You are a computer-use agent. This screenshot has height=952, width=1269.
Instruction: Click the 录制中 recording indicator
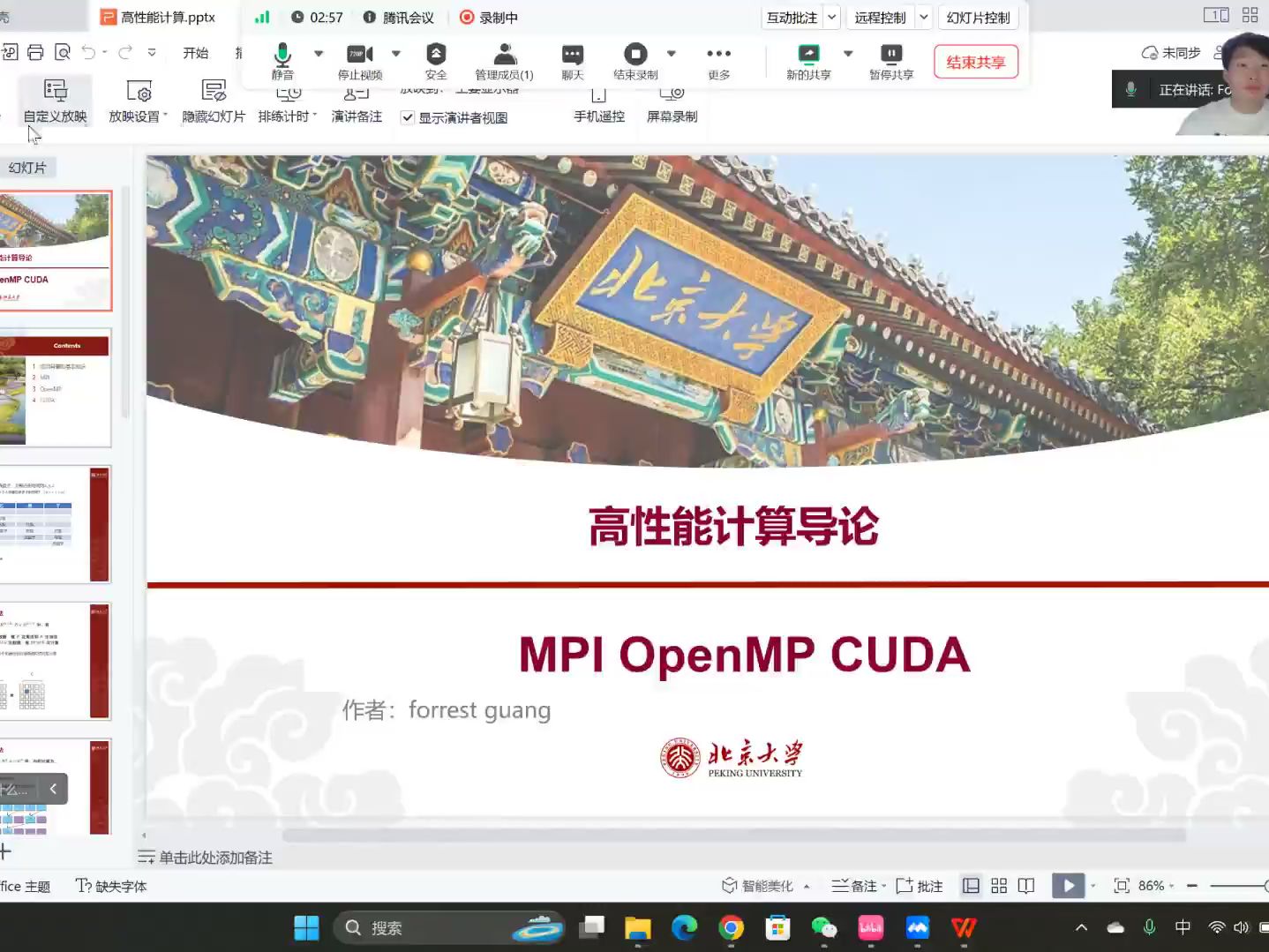[x=489, y=18]
